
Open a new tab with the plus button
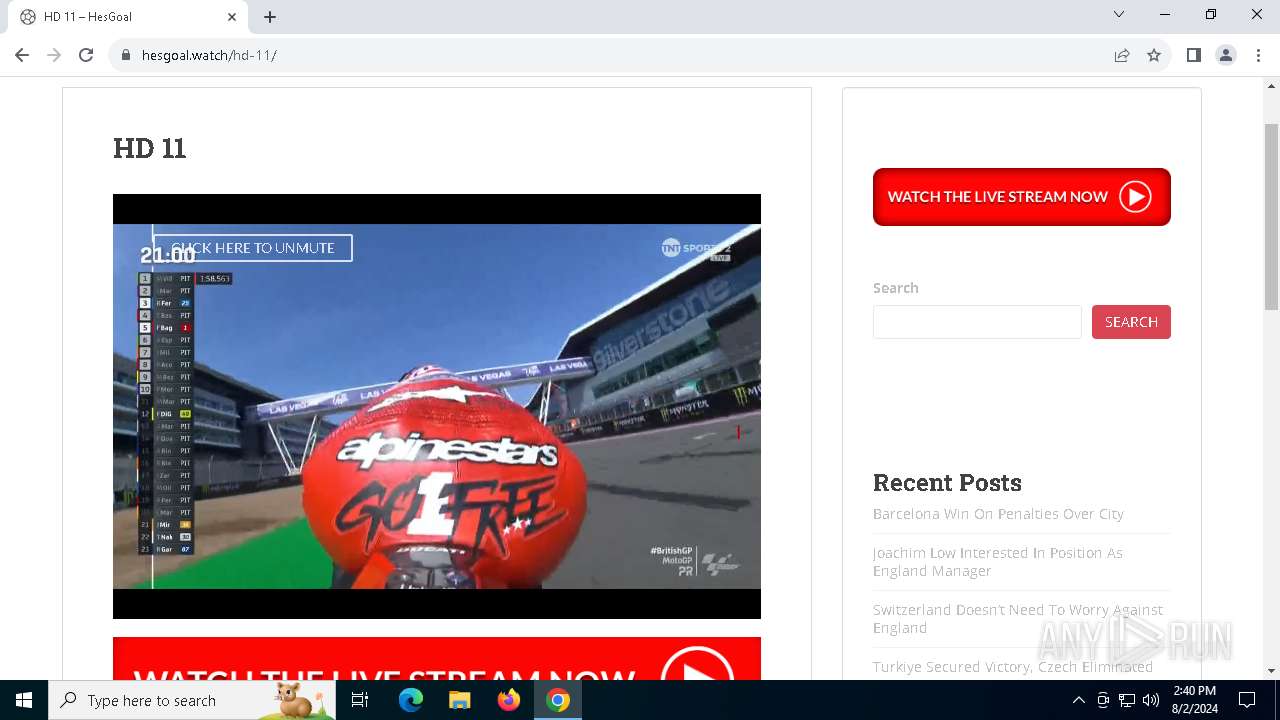[270, 17]
